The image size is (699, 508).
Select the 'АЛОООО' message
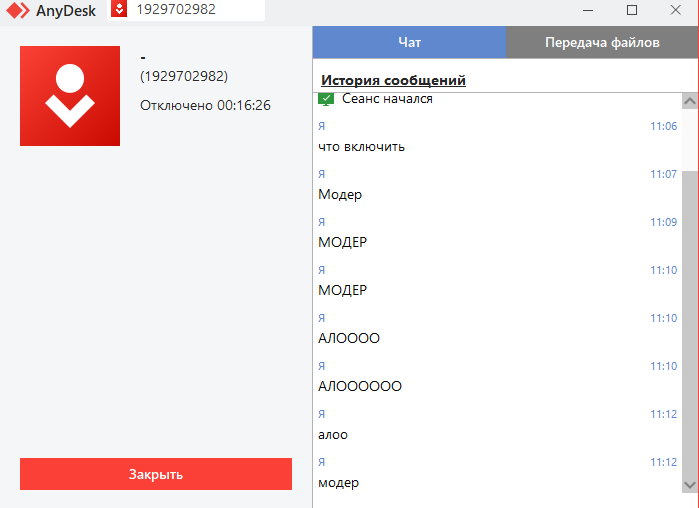click(349, 338)
